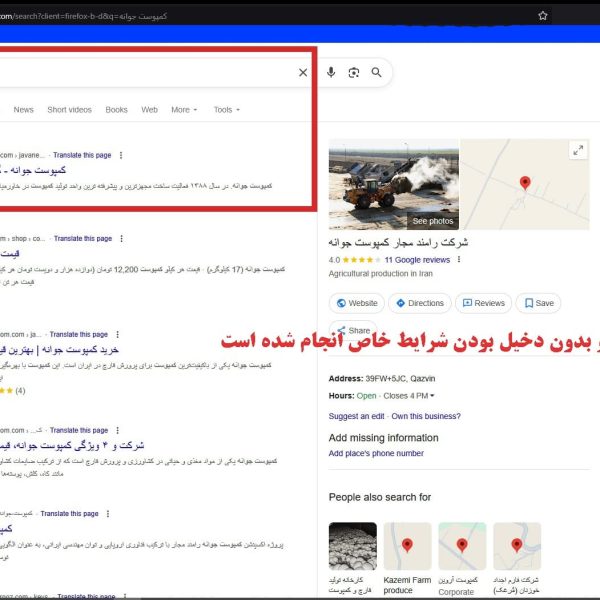Viewport: 600px width, 600px height.
Task: Open options menu for the javane result
Action: tap(121, 155)
